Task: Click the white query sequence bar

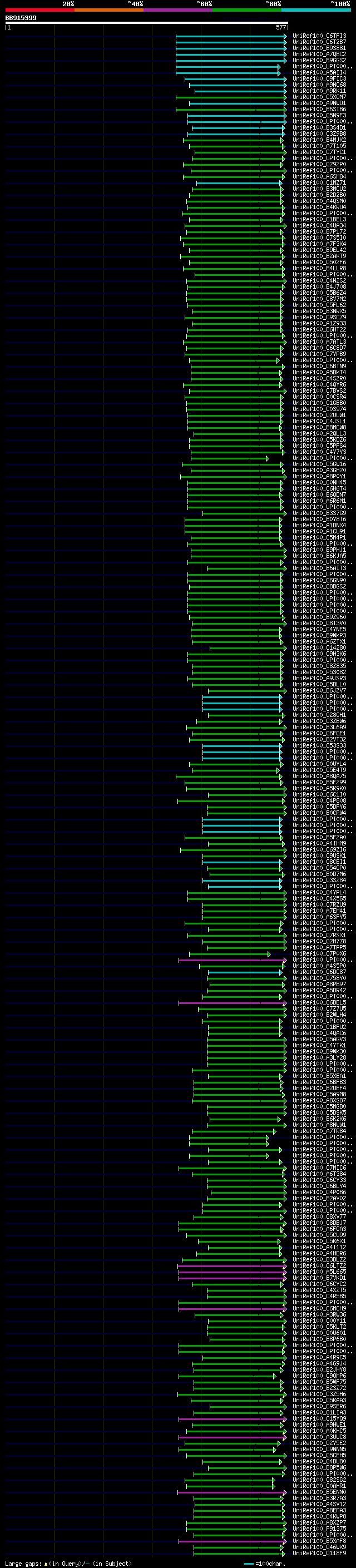Action: click(x=147, y=22)
